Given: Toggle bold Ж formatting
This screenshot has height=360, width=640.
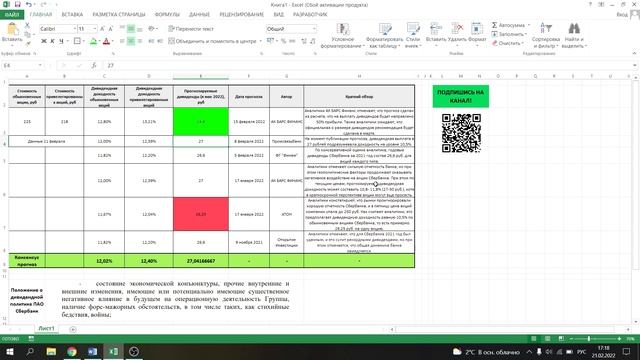Looking at the screenshot, I should point(44,41).
